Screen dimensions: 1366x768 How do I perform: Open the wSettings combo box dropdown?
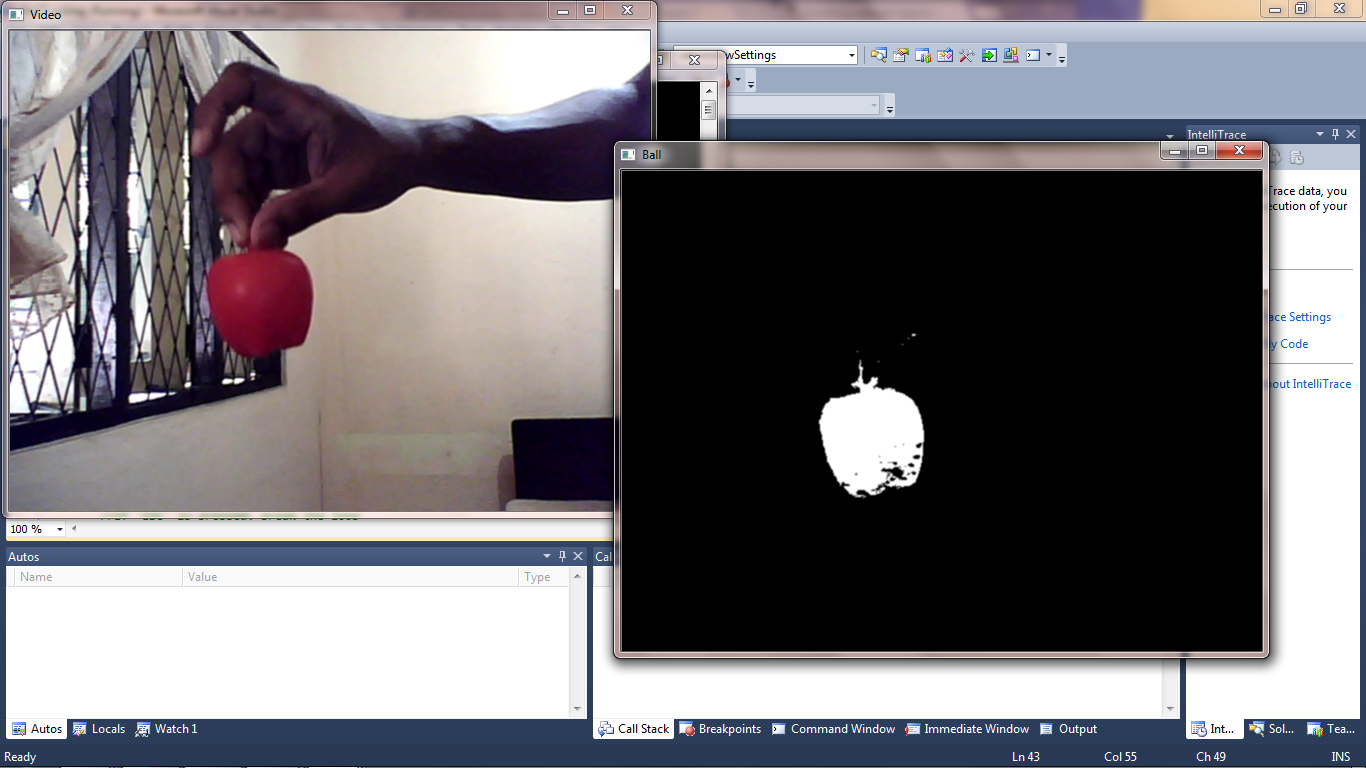click(x=852, y=55)
